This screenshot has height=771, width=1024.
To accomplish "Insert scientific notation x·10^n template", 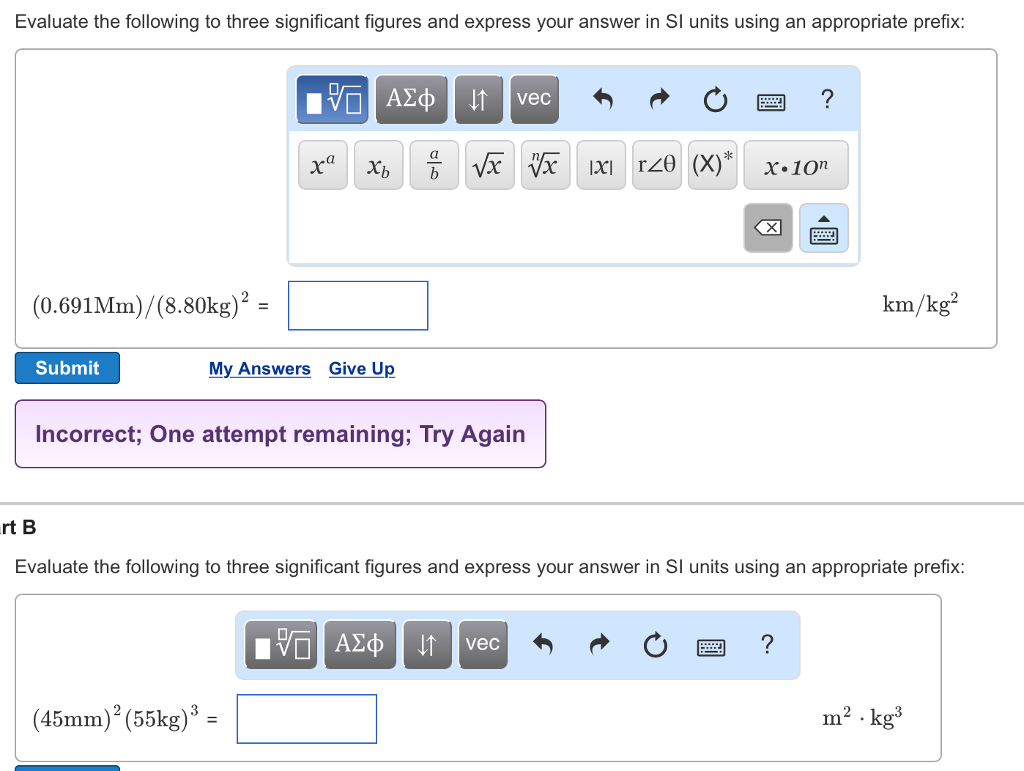I will pos(796,165).
